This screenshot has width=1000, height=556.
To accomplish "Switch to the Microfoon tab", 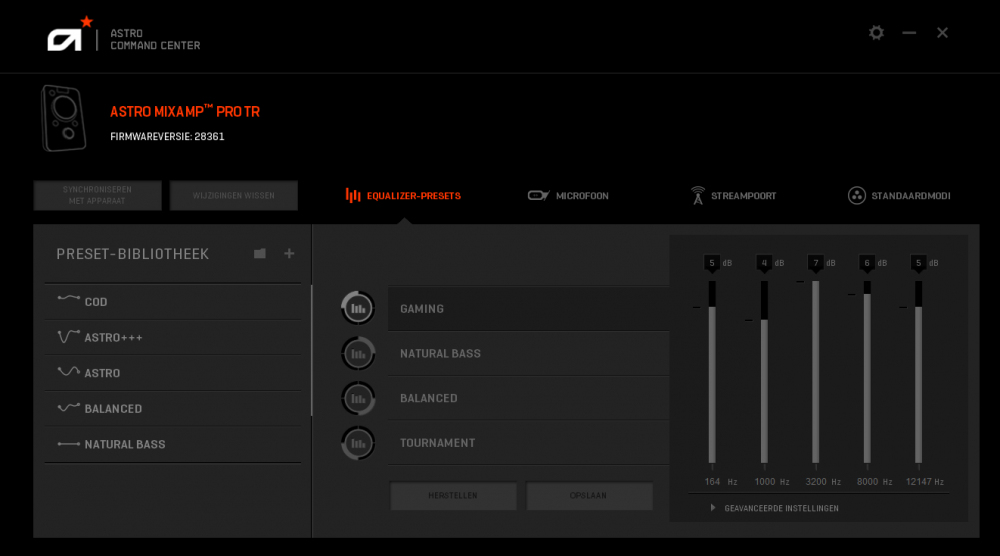I will (x=568, y=196).
